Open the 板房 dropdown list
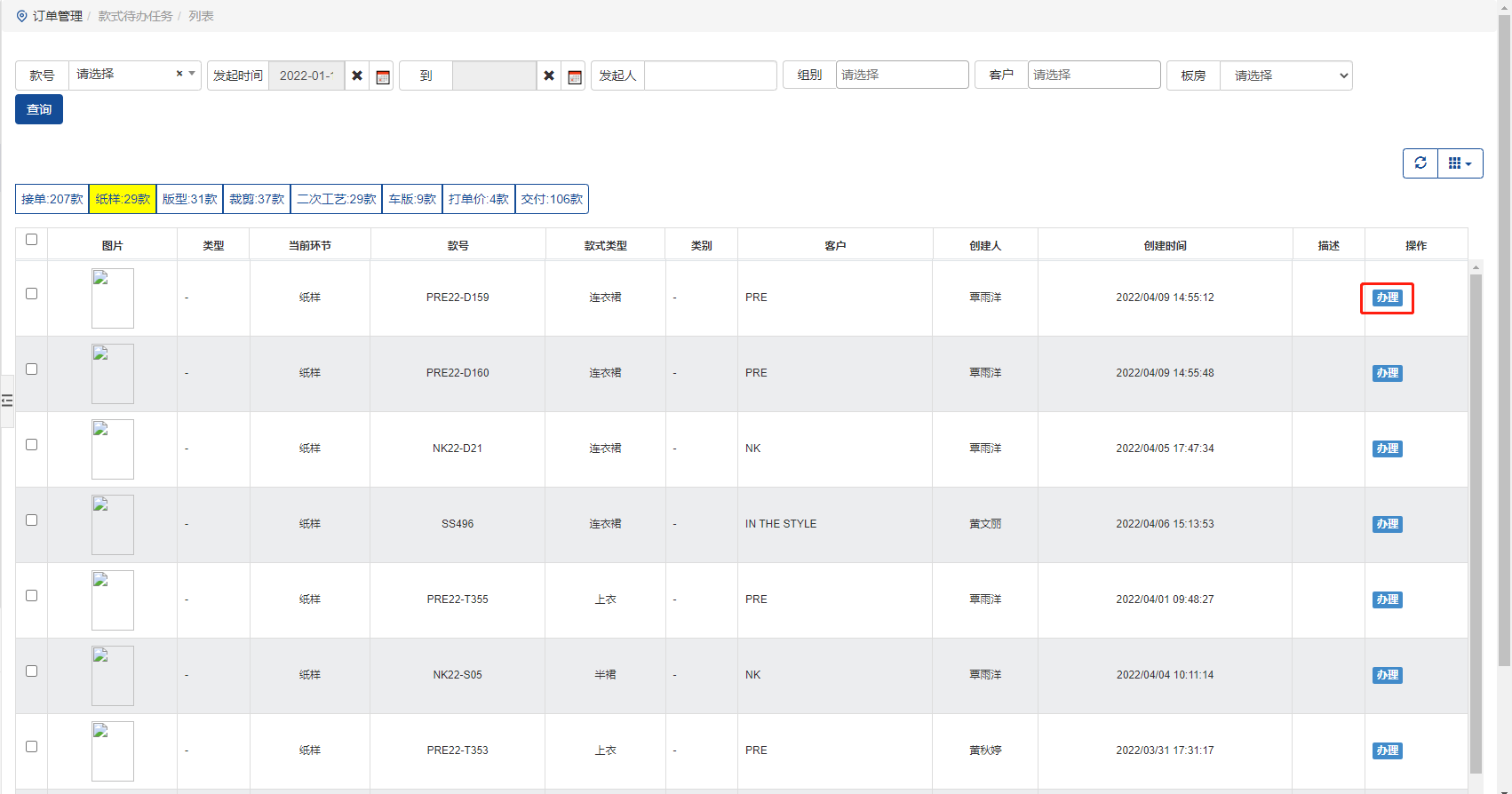Image resolution: width=1512 pixels, height=794 pixels. (x=1285, y=75)
